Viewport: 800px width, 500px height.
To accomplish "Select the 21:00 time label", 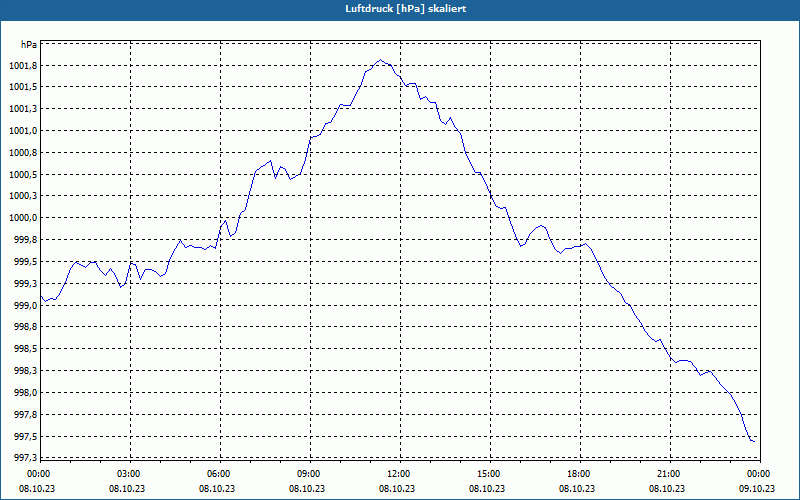I will 669,474.
